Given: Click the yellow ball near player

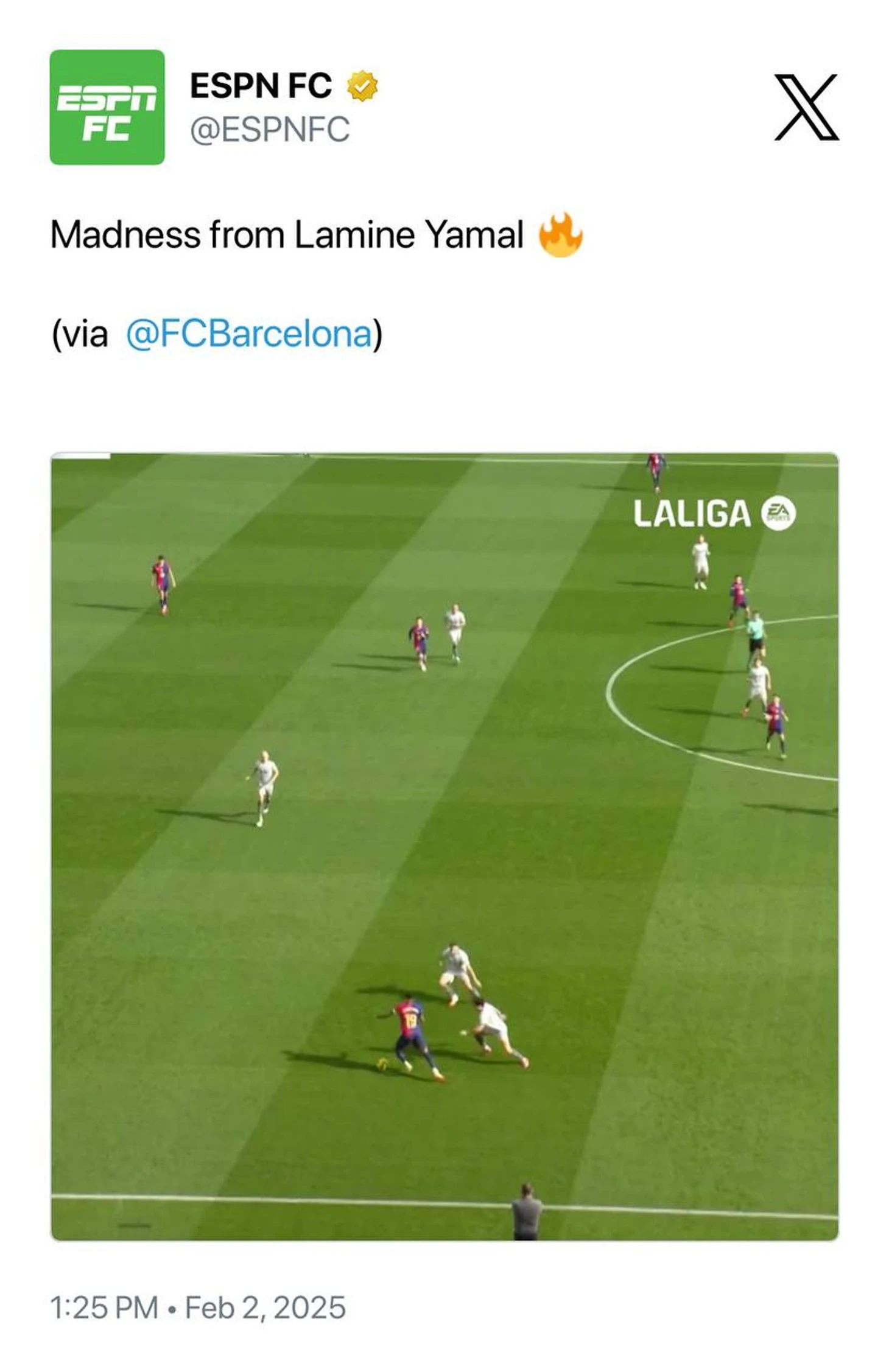Looking at the screenshot, I should (383, 1064).
